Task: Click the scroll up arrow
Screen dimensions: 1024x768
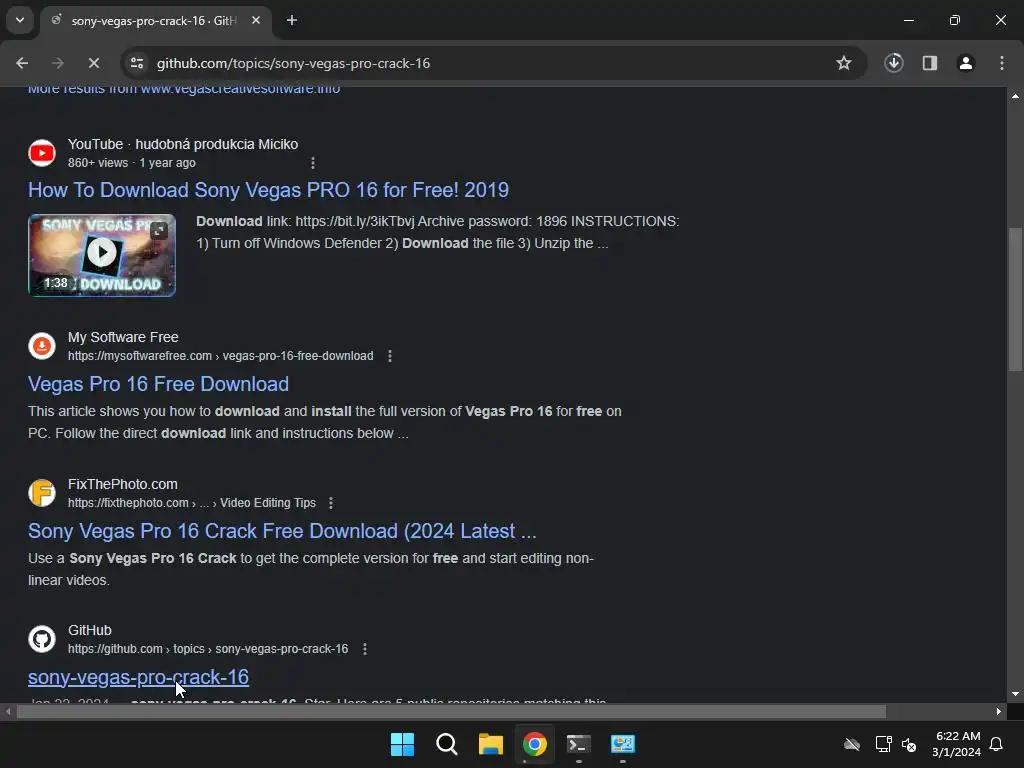Action: [1015, 96]
